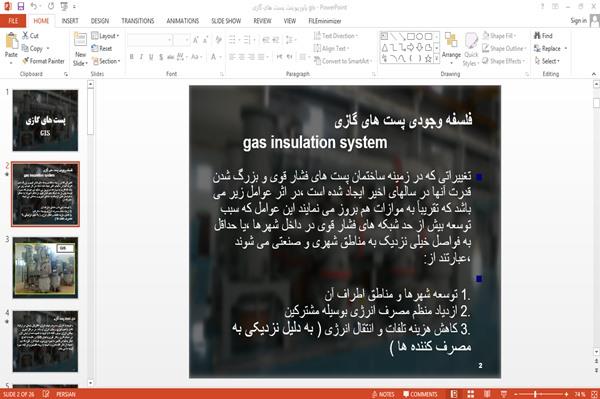Viewport: 600px width, 399px height.
Task: Start the slide show from status bar
Action: click(504, 394)
